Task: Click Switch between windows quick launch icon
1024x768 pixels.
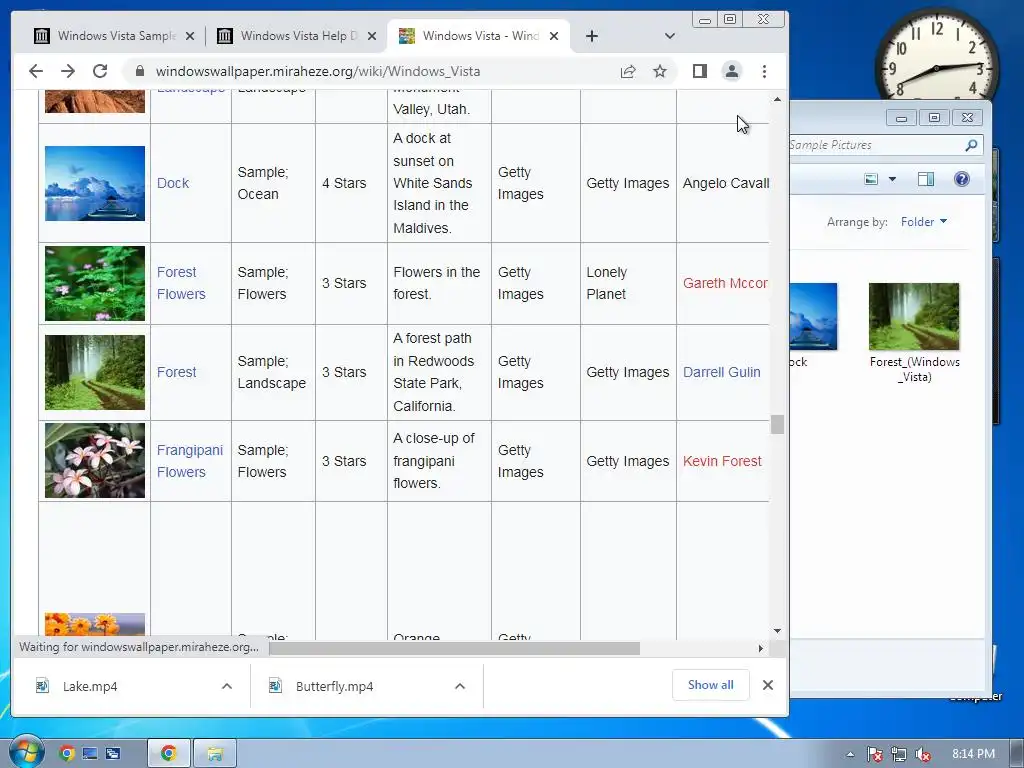Action: [113, 754]
